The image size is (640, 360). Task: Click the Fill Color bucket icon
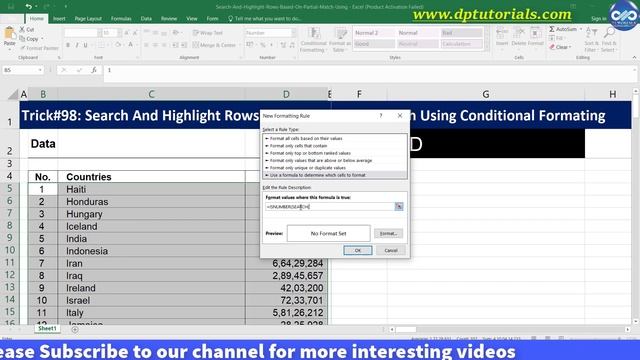point(118,45)
